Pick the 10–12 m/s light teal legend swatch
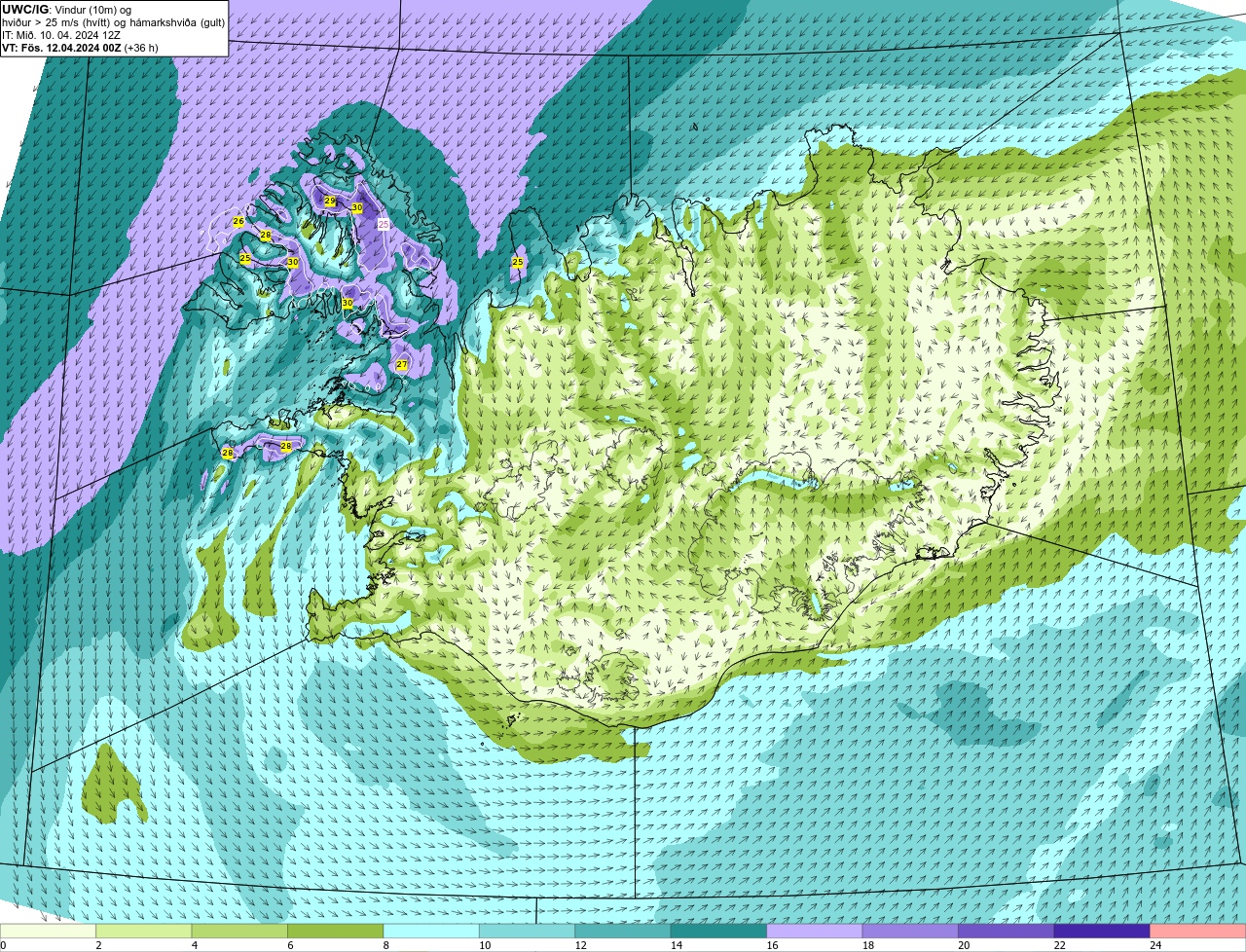The image size is (1246, 952). [x=527, y=931]
